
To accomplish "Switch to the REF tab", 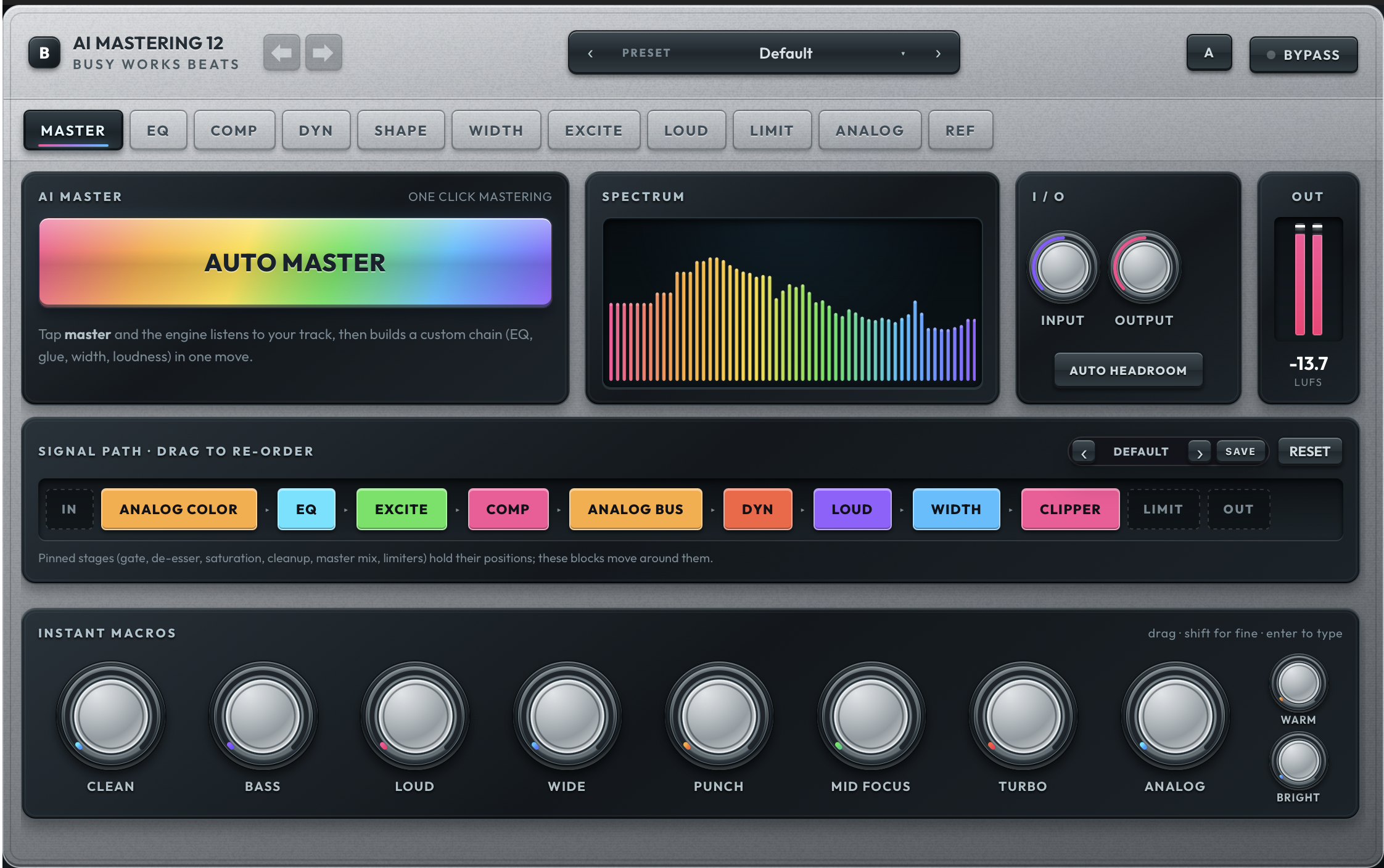I will 960,130.
